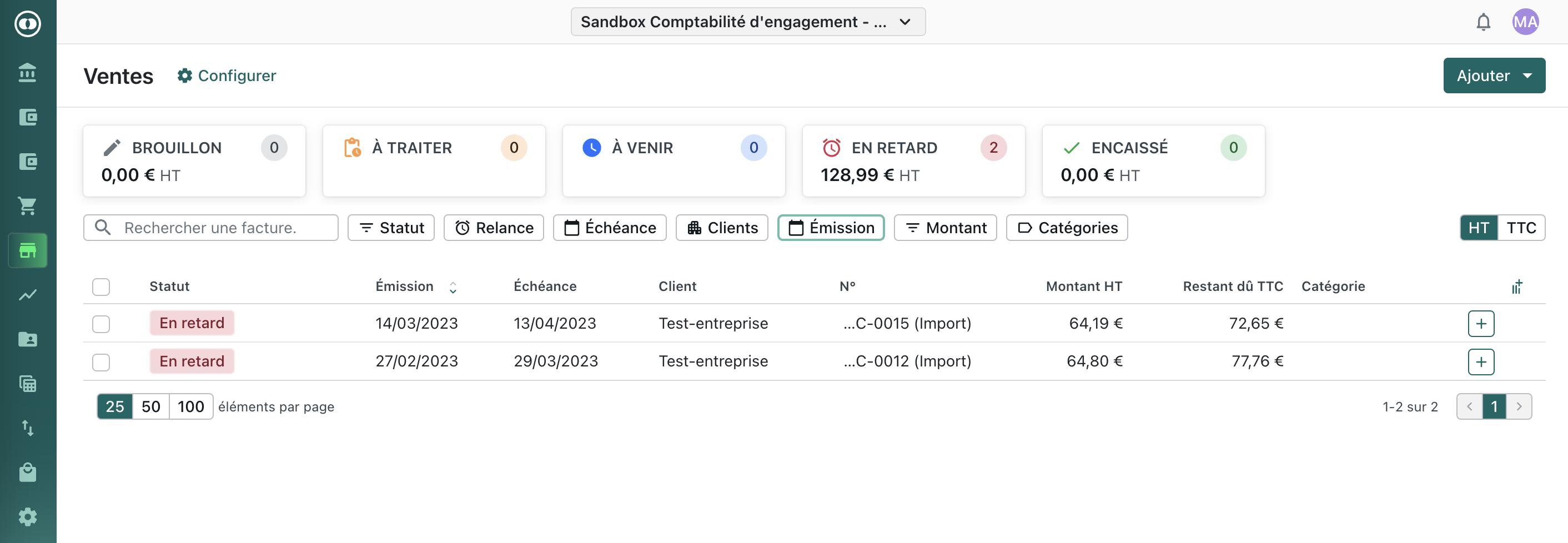Open the table grid icon in sidebar
Viewport: 1568px width, 543px height.
[27, 384]
